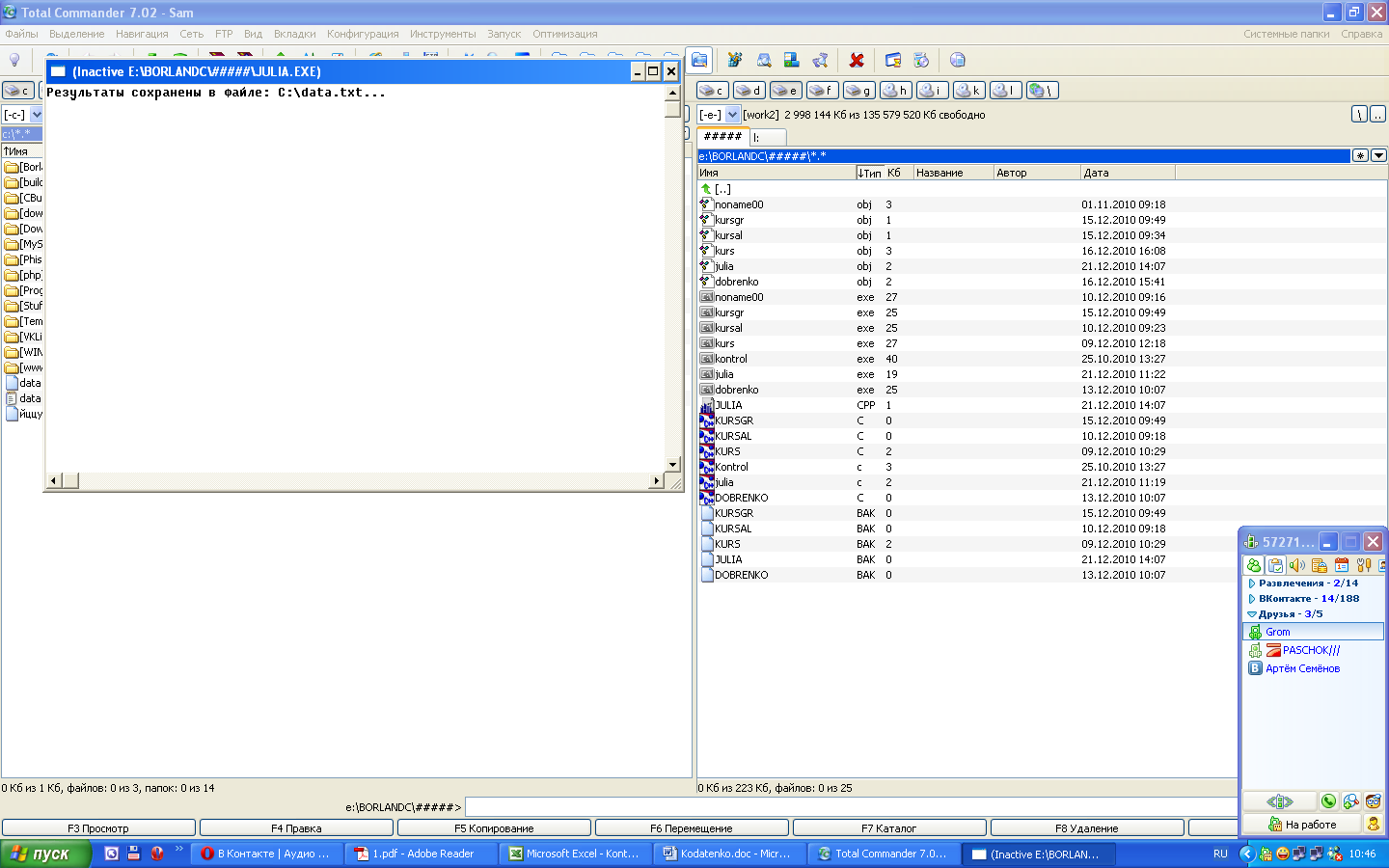Open messenger settings tools icon

[1363, 565]
